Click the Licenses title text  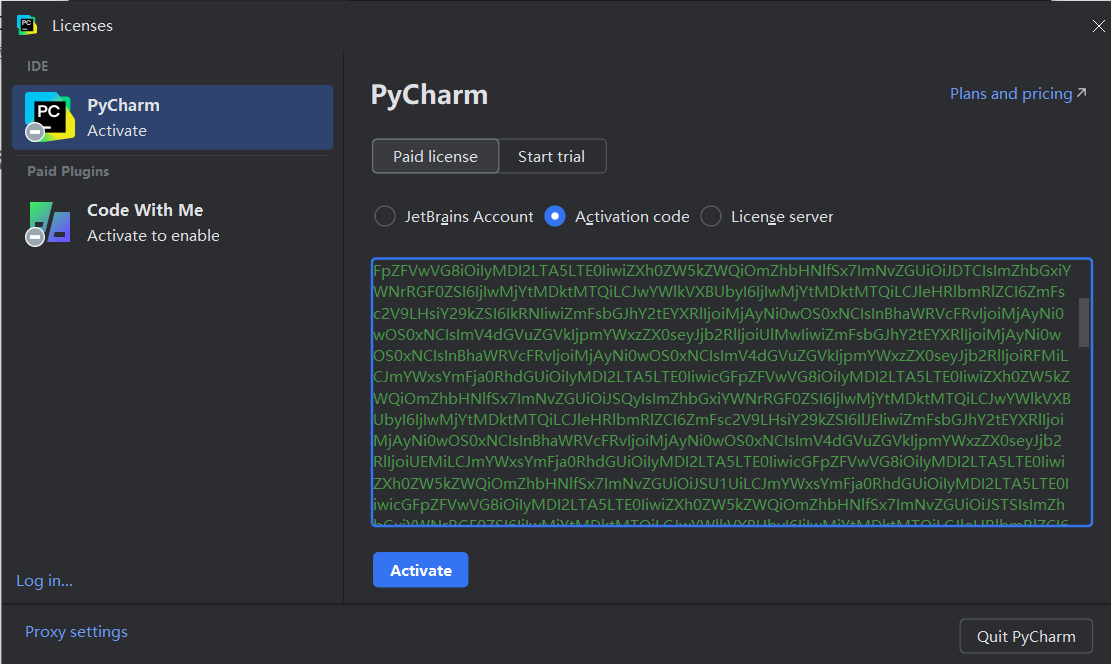(x=82, y=26)
